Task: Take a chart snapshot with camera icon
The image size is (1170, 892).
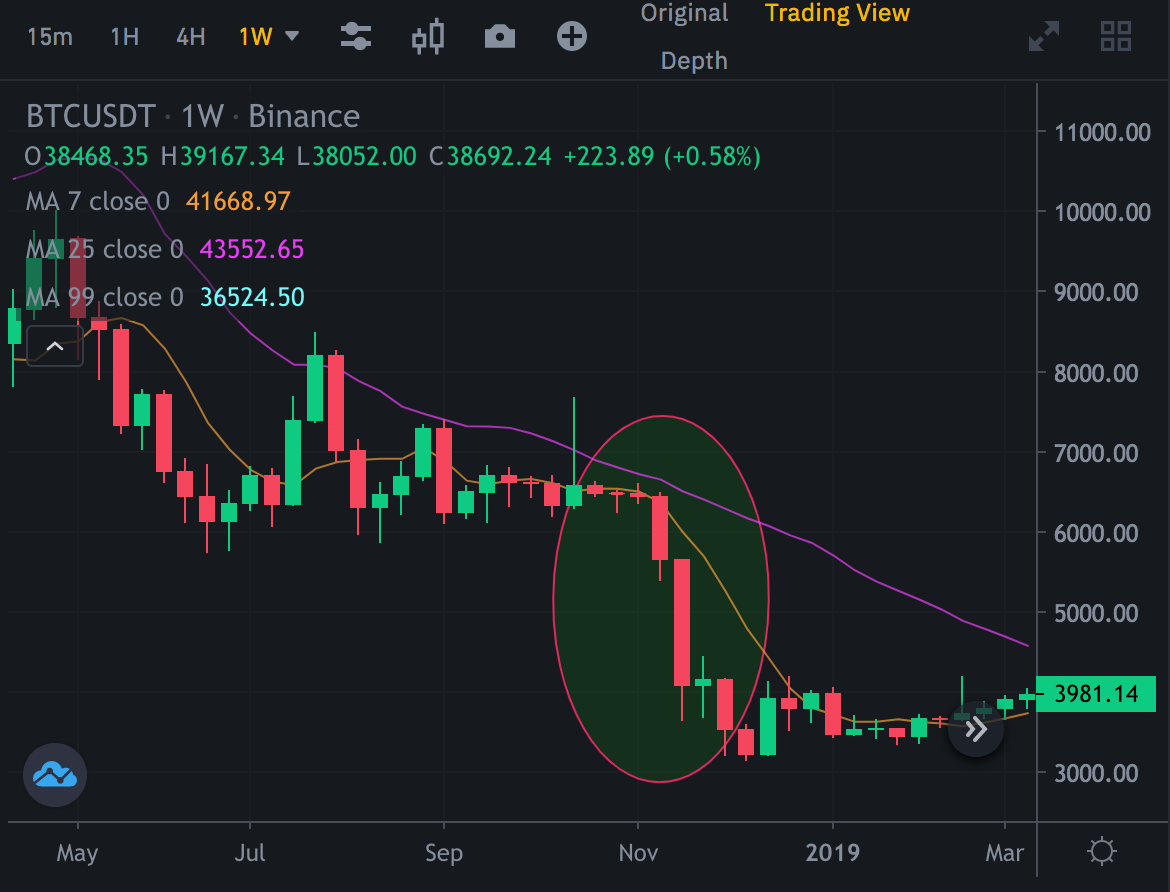Action: click(500, 37)
